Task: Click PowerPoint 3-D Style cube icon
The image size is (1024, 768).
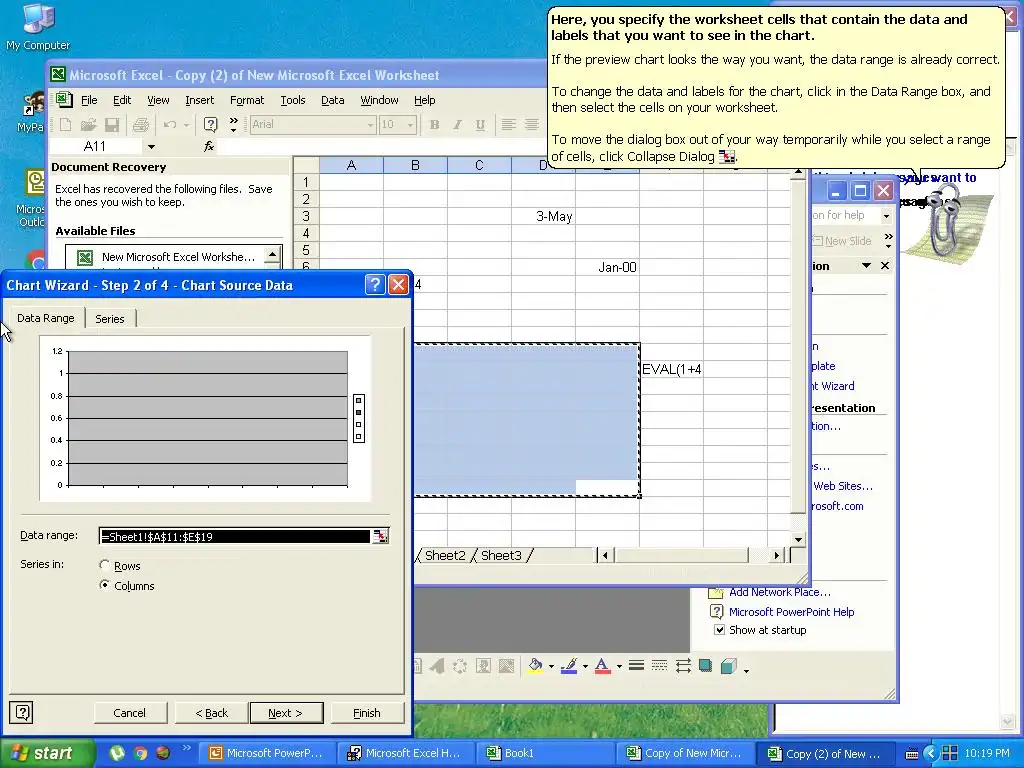Action: pyautogui.click(x=729, y=665)
